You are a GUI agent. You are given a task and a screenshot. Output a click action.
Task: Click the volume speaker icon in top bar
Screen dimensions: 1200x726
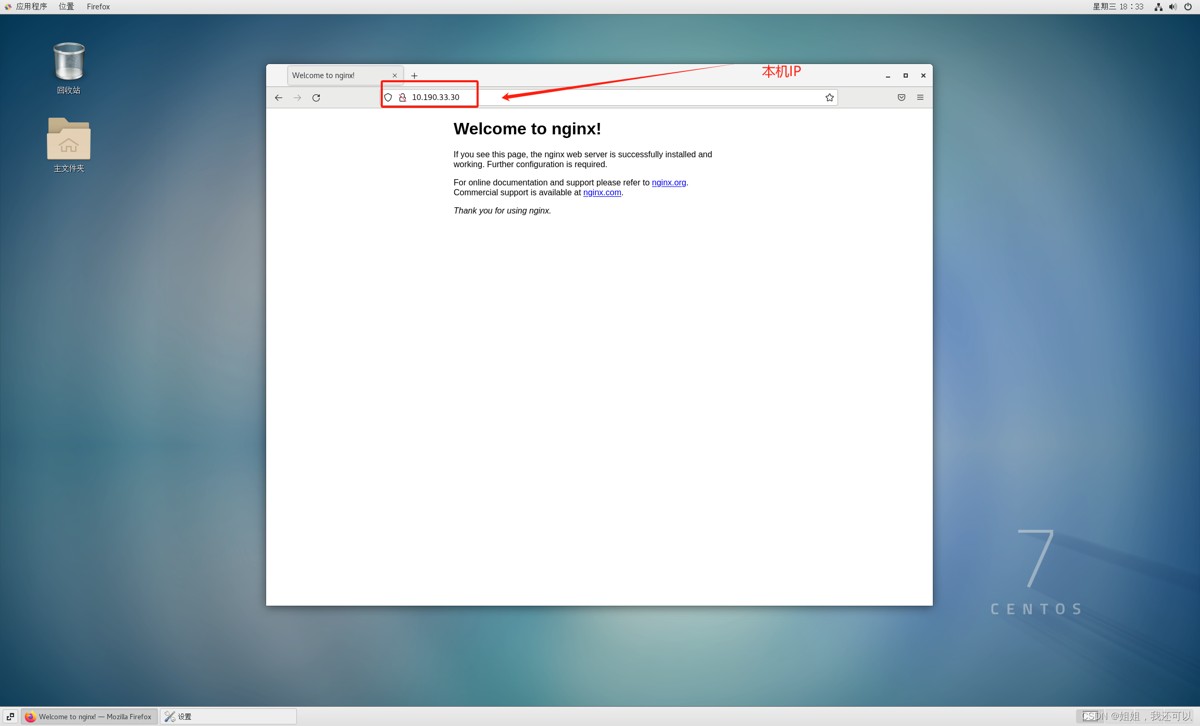[1173, 7]
